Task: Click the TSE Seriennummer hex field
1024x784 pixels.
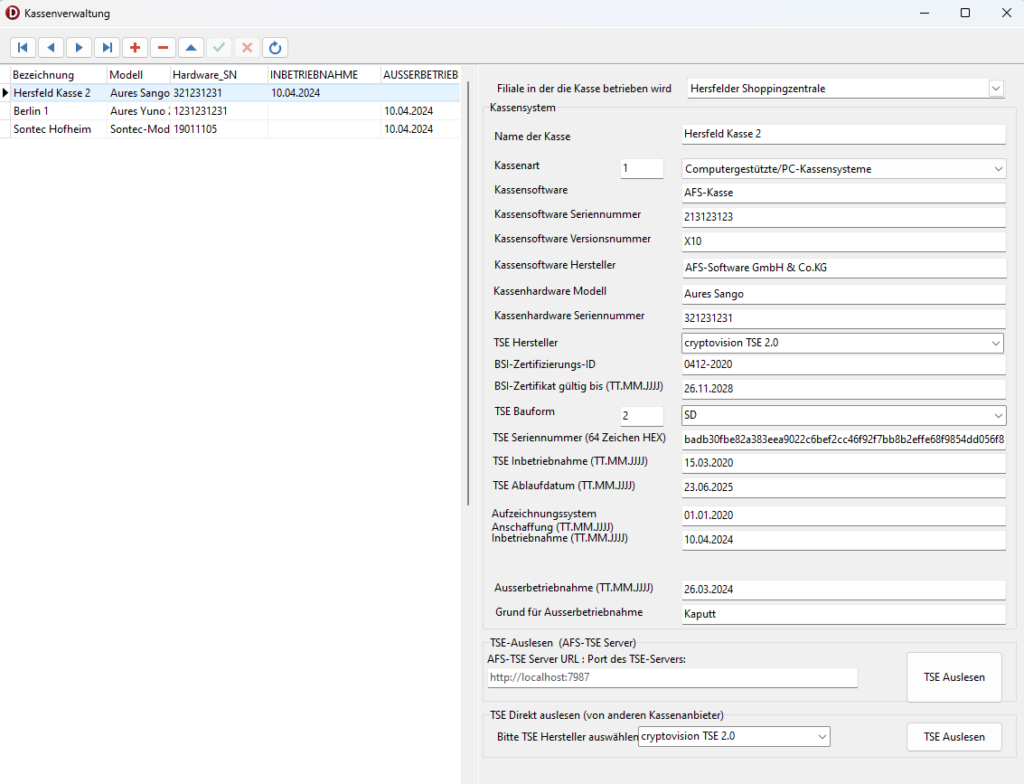Action: point(843,440)
